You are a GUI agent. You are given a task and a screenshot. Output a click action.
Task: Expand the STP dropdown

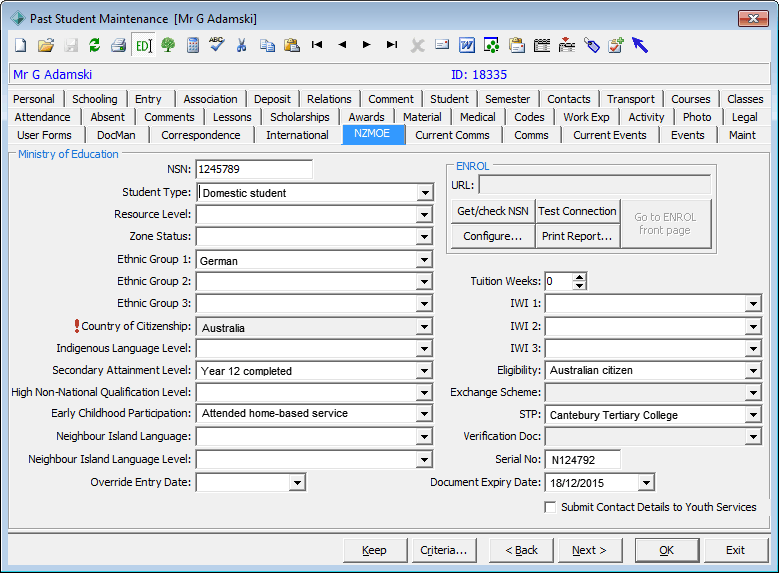click(753, 415)
